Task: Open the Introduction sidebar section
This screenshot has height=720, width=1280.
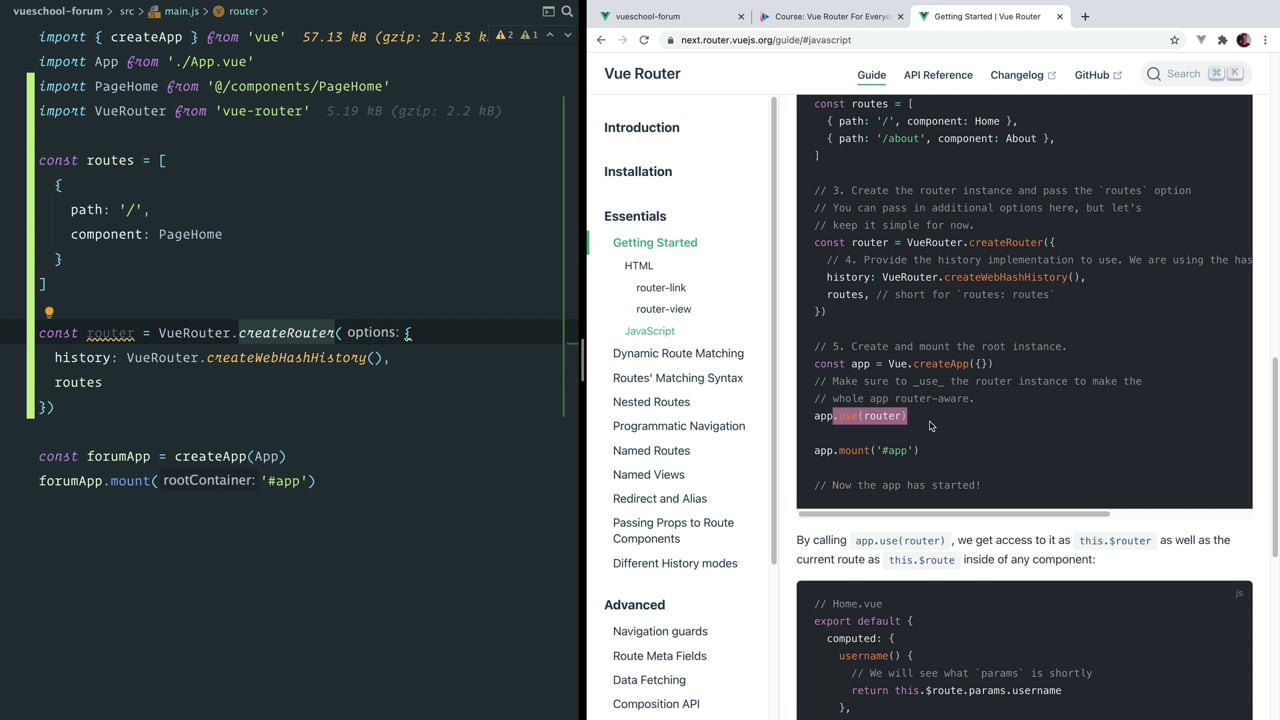Action: click(x=642, y=128)
